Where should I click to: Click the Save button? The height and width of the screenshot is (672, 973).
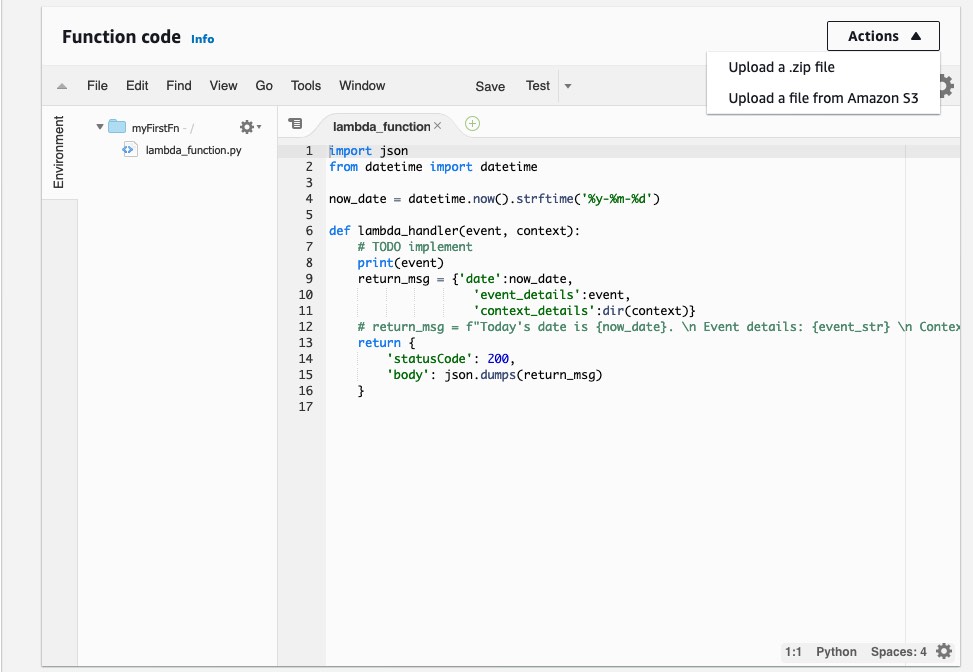click(489, 86)
